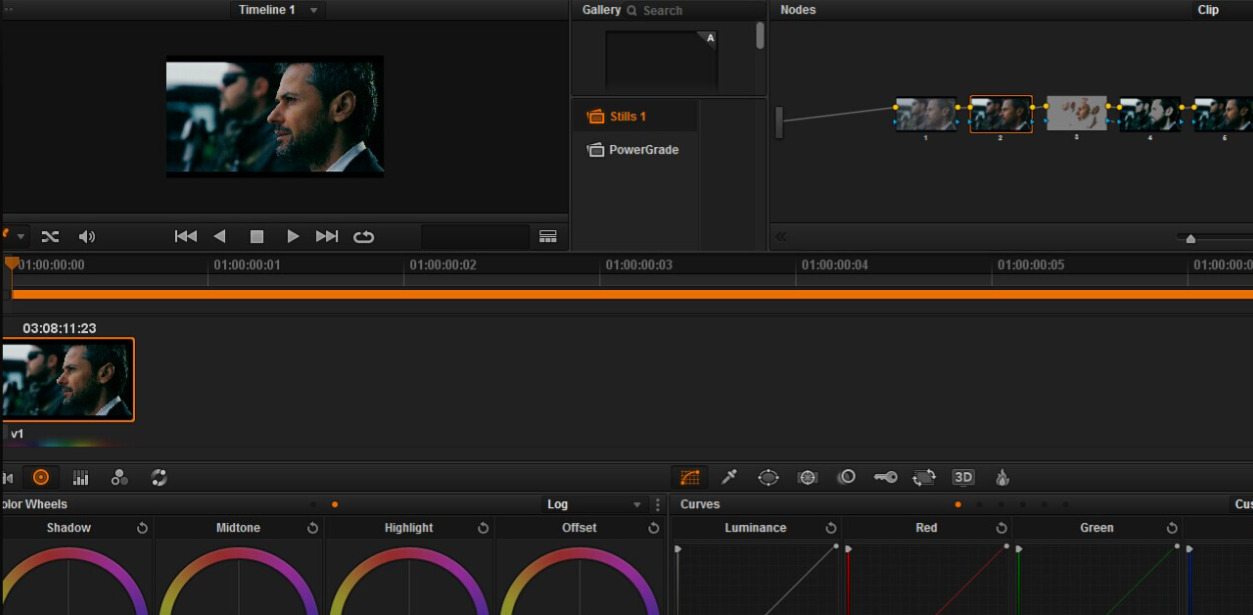Reset the Shadow color wheel
Screen dimensions: 1253x615
coord(142,528)
